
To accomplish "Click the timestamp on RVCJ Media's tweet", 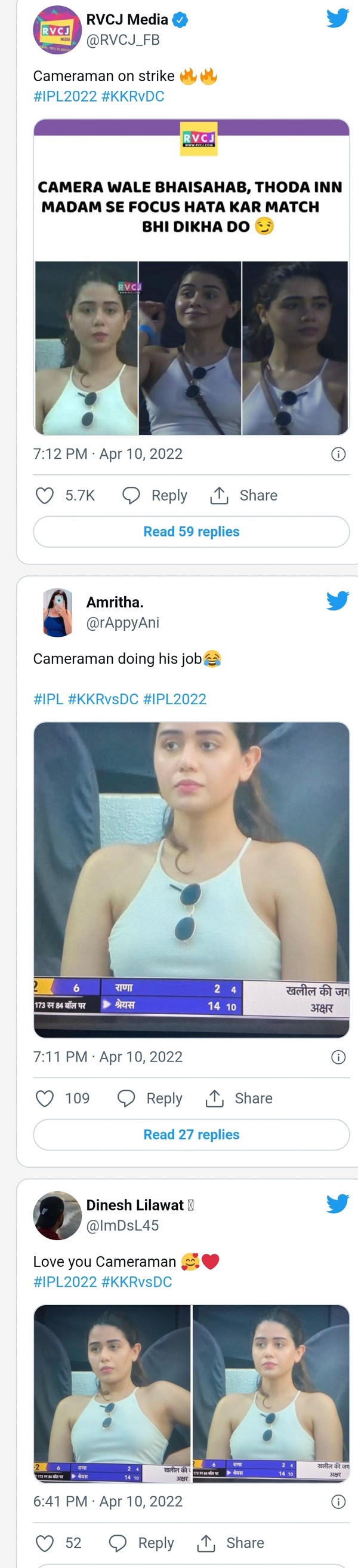I will (x=108, y=453).
